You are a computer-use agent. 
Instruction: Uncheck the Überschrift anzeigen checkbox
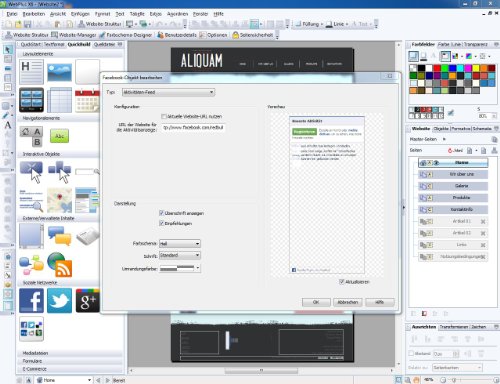tap(162, 213)
